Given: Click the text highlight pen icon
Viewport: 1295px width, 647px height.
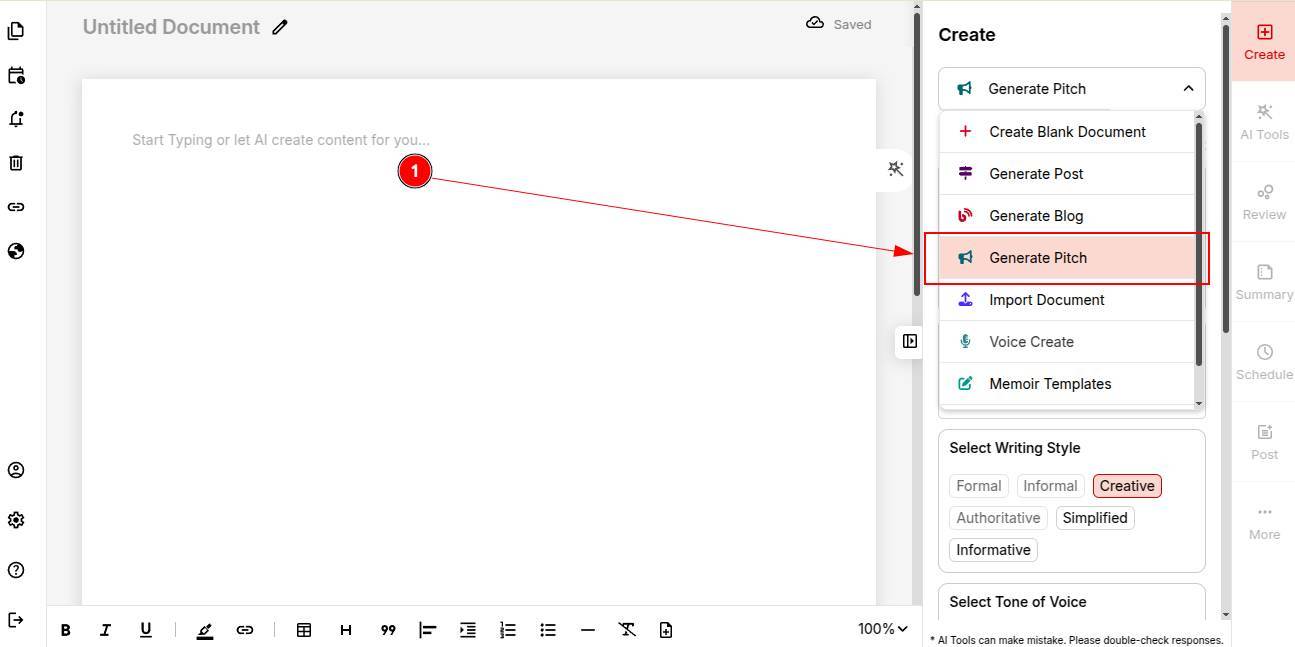Looking at the screenshot, I should click(x=205, y=630).
